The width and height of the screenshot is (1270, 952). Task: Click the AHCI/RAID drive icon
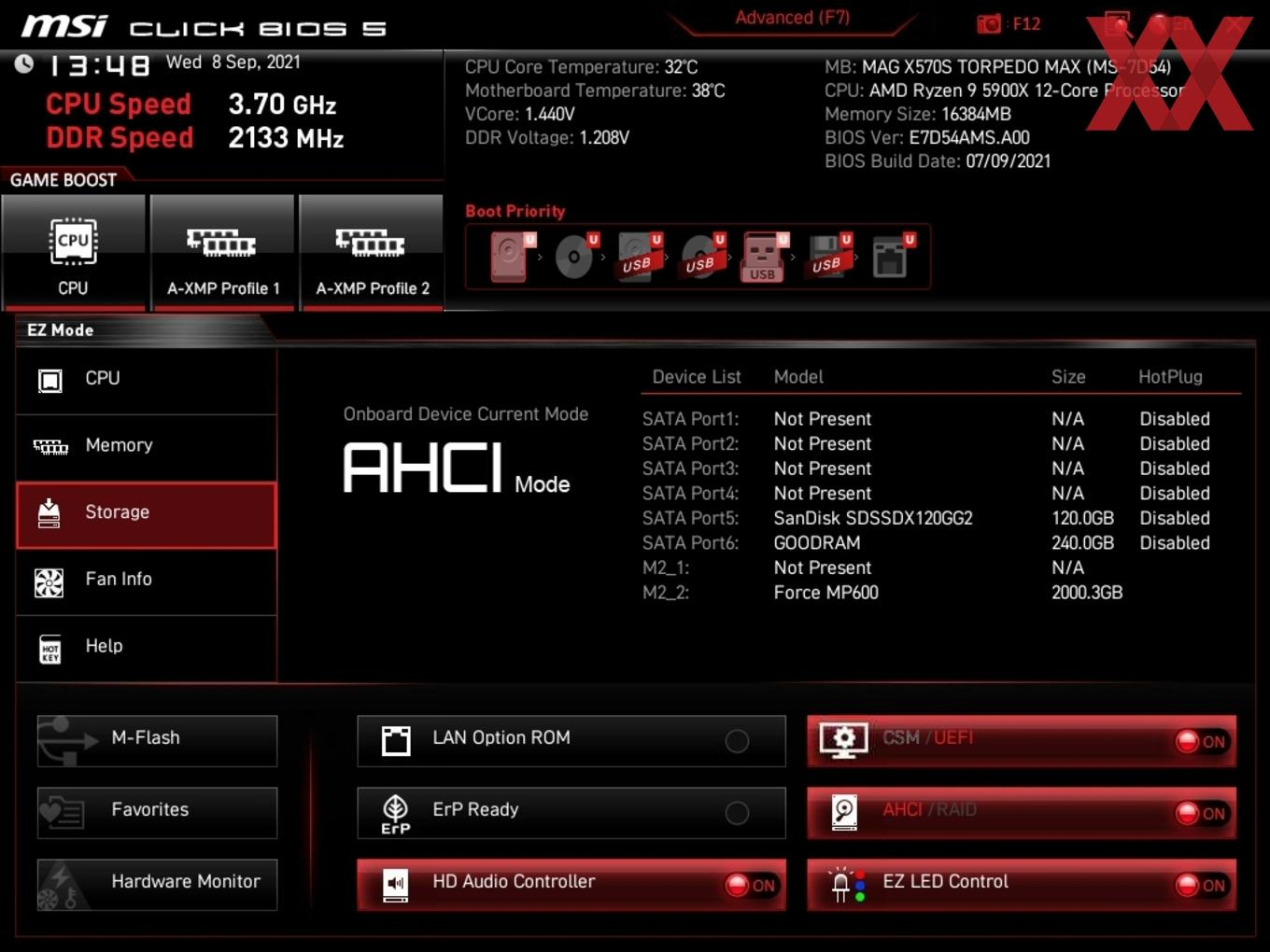point(844,812)
